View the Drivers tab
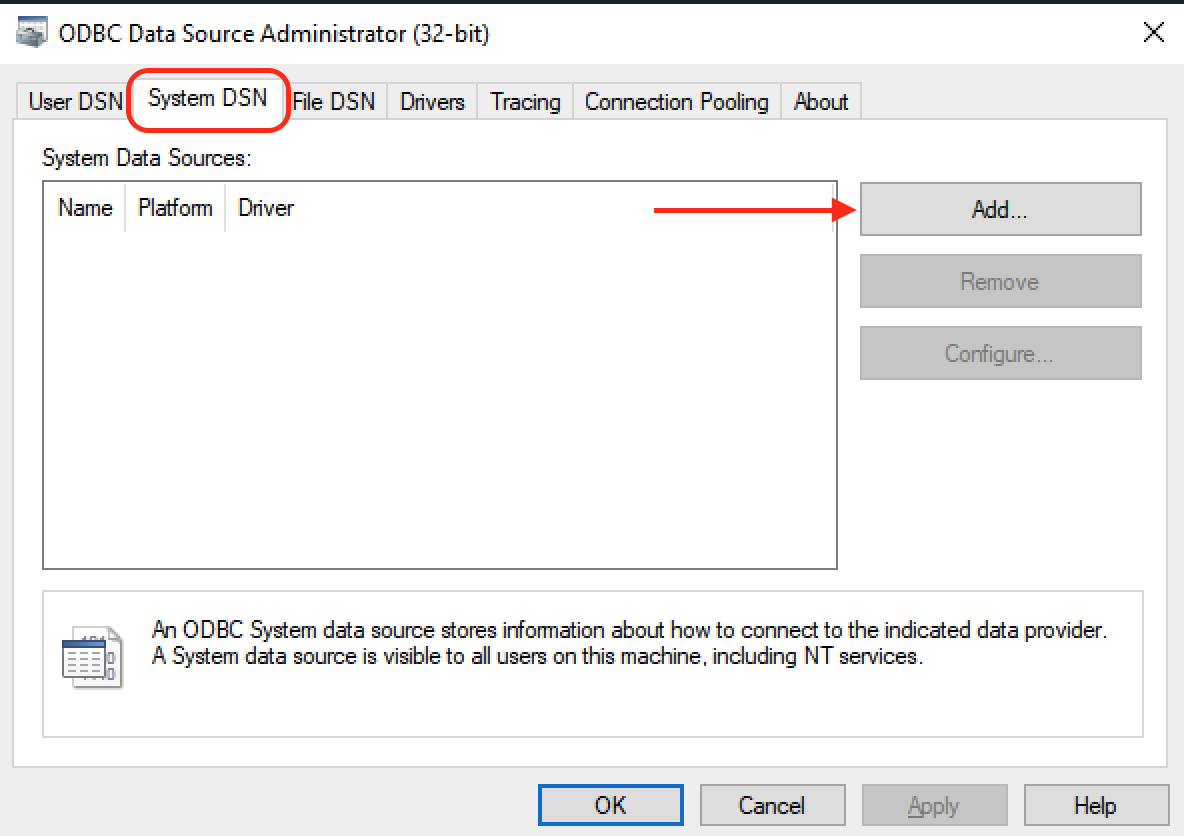The width and height of the screenshot is (1184, 836). click(431, 101)
